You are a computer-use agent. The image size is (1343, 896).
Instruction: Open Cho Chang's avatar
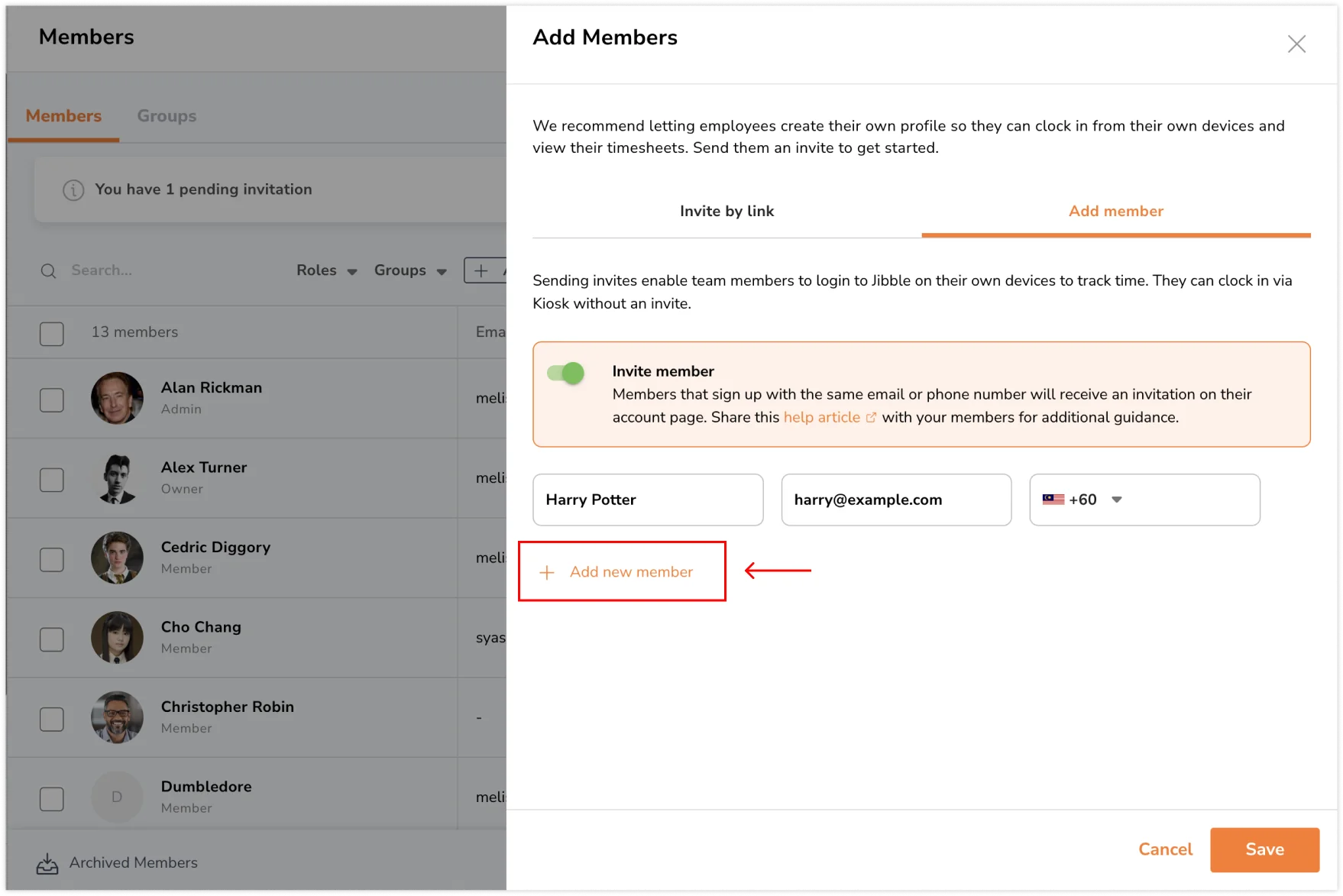pyautogui.click(x=117, y=638)
